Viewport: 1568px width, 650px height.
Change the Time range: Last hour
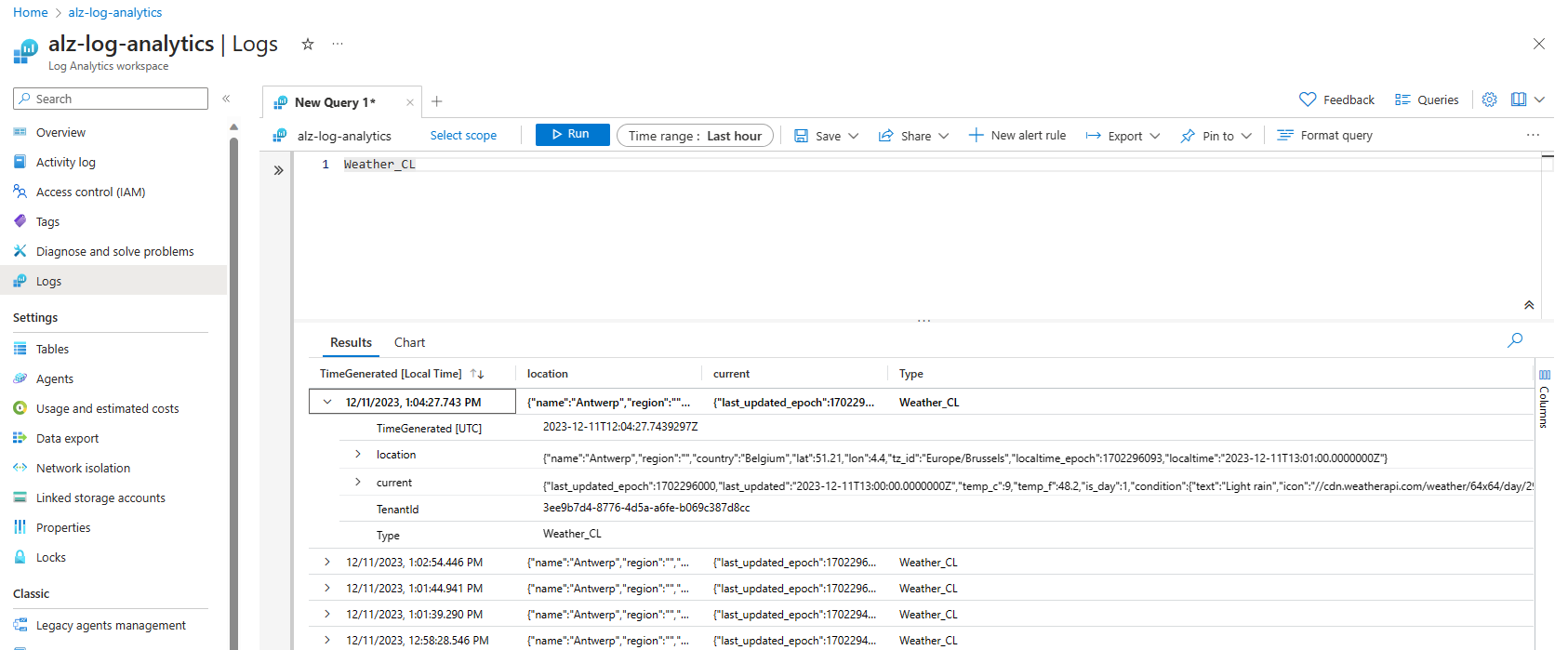click(695, 136)
